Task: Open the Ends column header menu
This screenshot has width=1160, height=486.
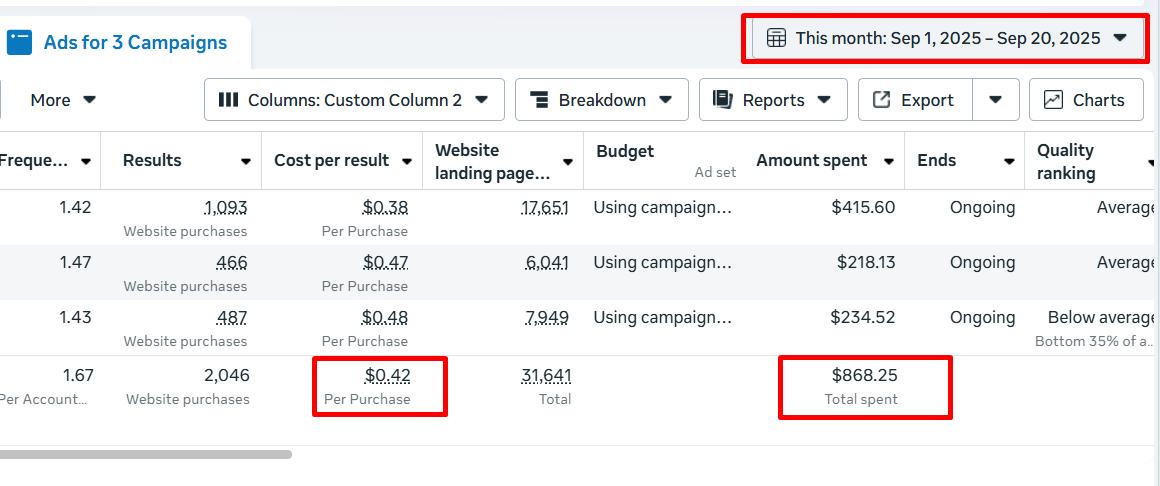Action: tap(1009, 161)
